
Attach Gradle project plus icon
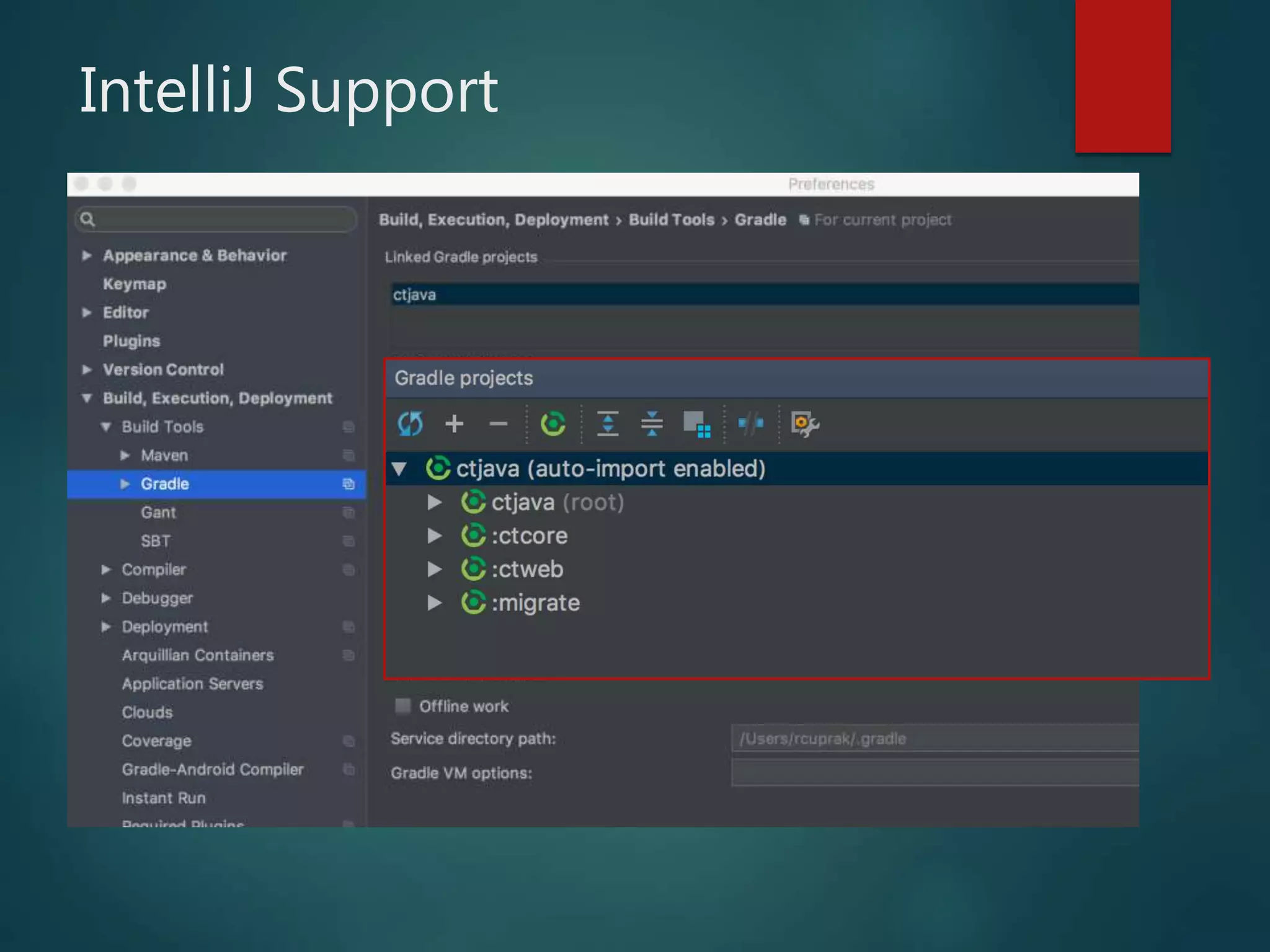pyautogui.click(x=455, y=424)
